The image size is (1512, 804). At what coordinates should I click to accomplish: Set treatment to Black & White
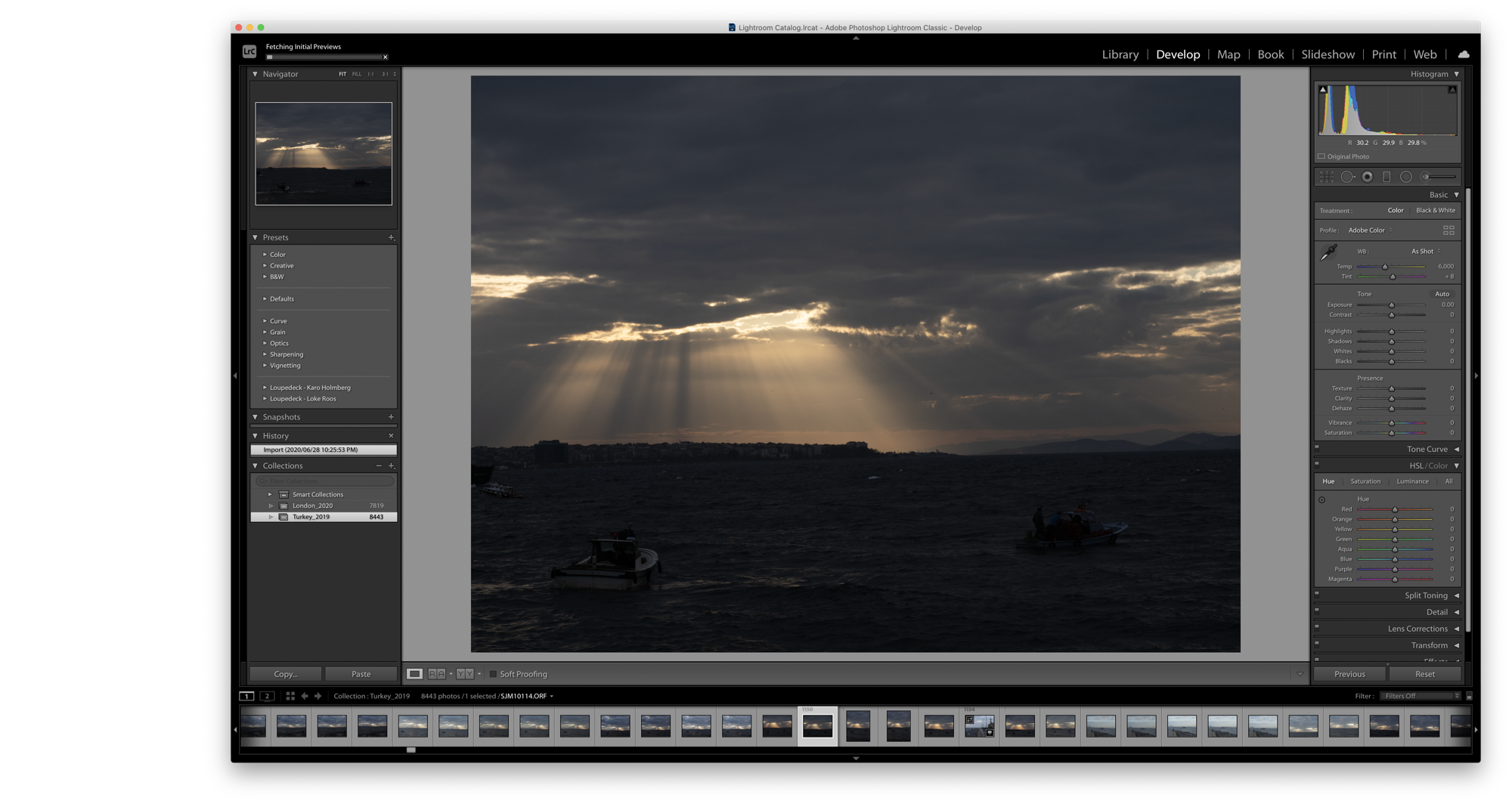pos(1435,211)
